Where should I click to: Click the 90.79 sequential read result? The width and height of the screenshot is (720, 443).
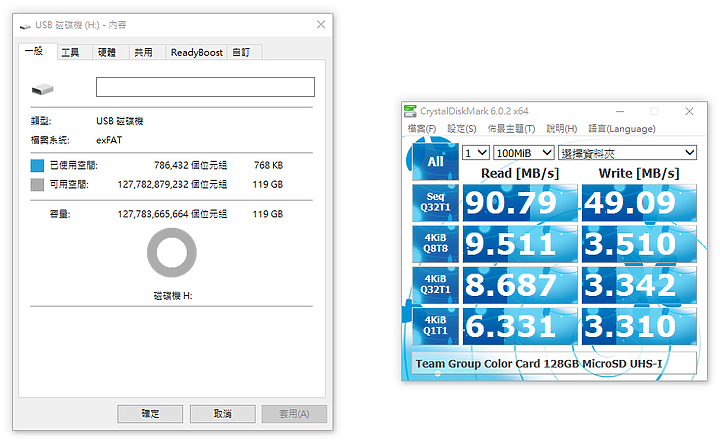pos(520,203)
